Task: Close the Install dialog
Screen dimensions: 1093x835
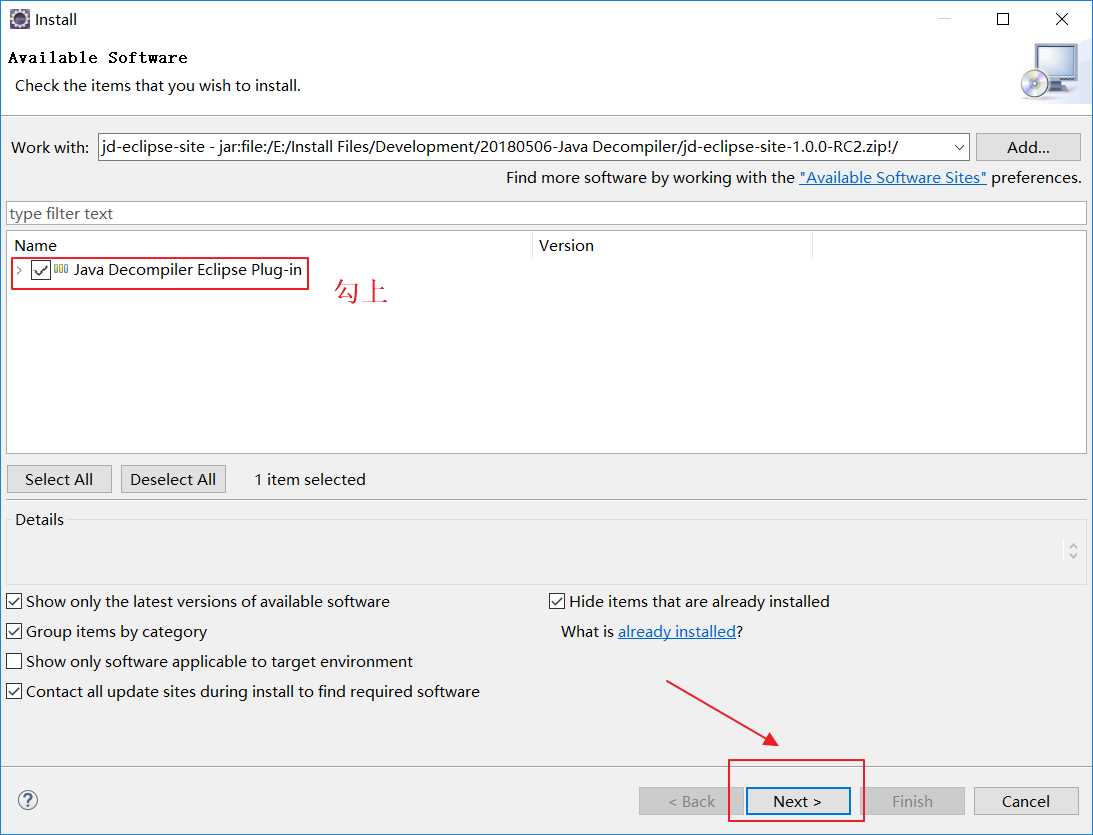Action: (x=1062, y=20)
